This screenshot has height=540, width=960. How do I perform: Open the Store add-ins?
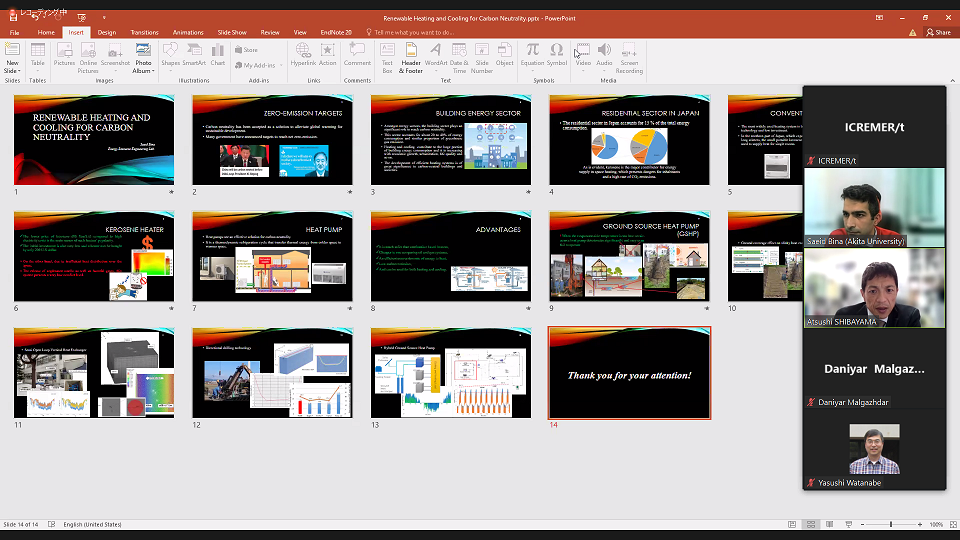point(246,50)
